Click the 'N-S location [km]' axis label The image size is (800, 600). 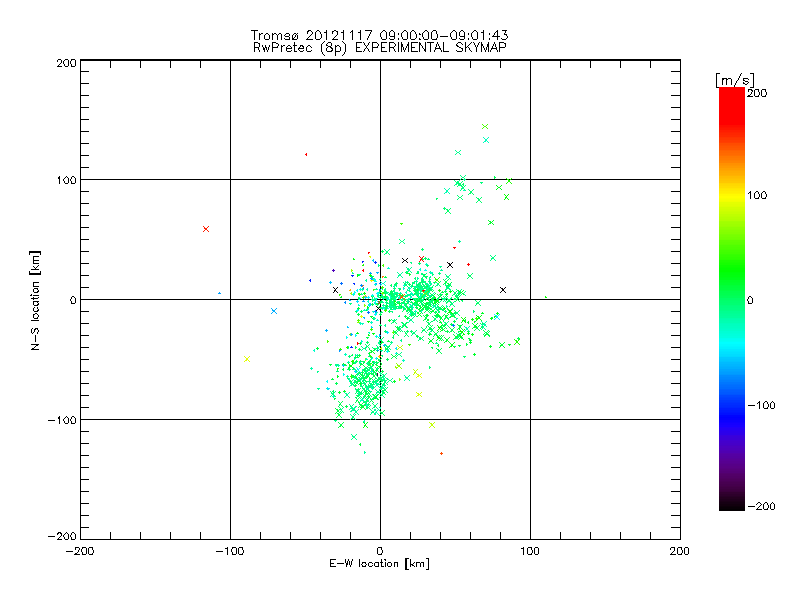tap(35, 301)
